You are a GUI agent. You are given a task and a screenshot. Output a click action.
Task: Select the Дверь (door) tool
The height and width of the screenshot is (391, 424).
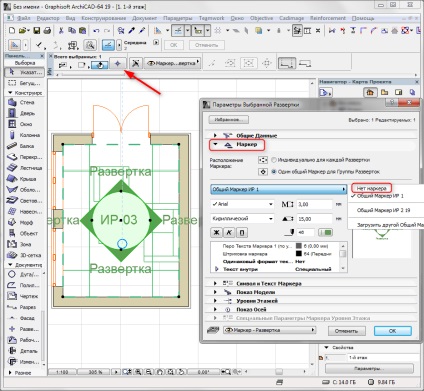[x=25, y=113]
